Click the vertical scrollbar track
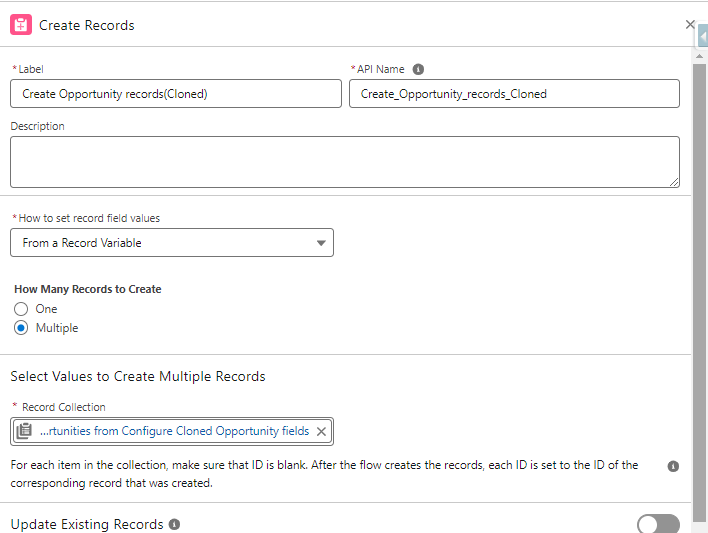Screen dimensions: 708x533 click(x=699, y=291)
